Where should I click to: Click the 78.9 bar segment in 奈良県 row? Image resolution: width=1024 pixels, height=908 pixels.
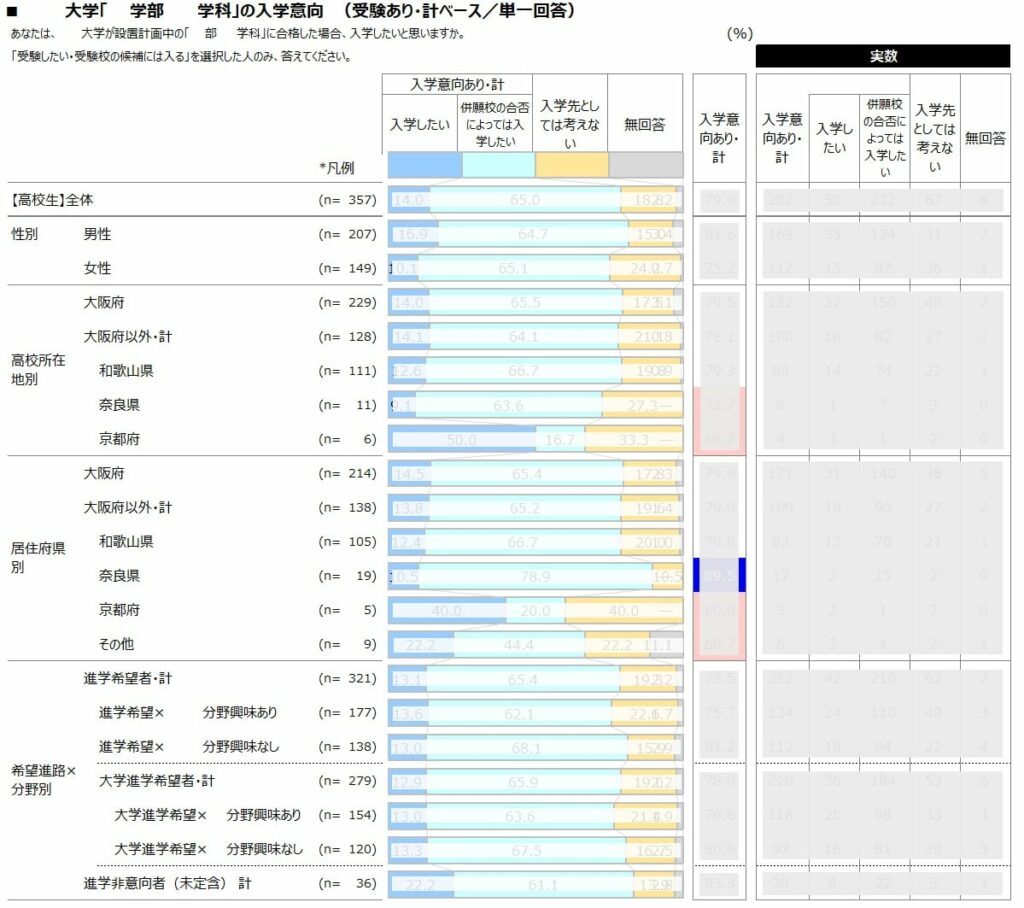535,576
